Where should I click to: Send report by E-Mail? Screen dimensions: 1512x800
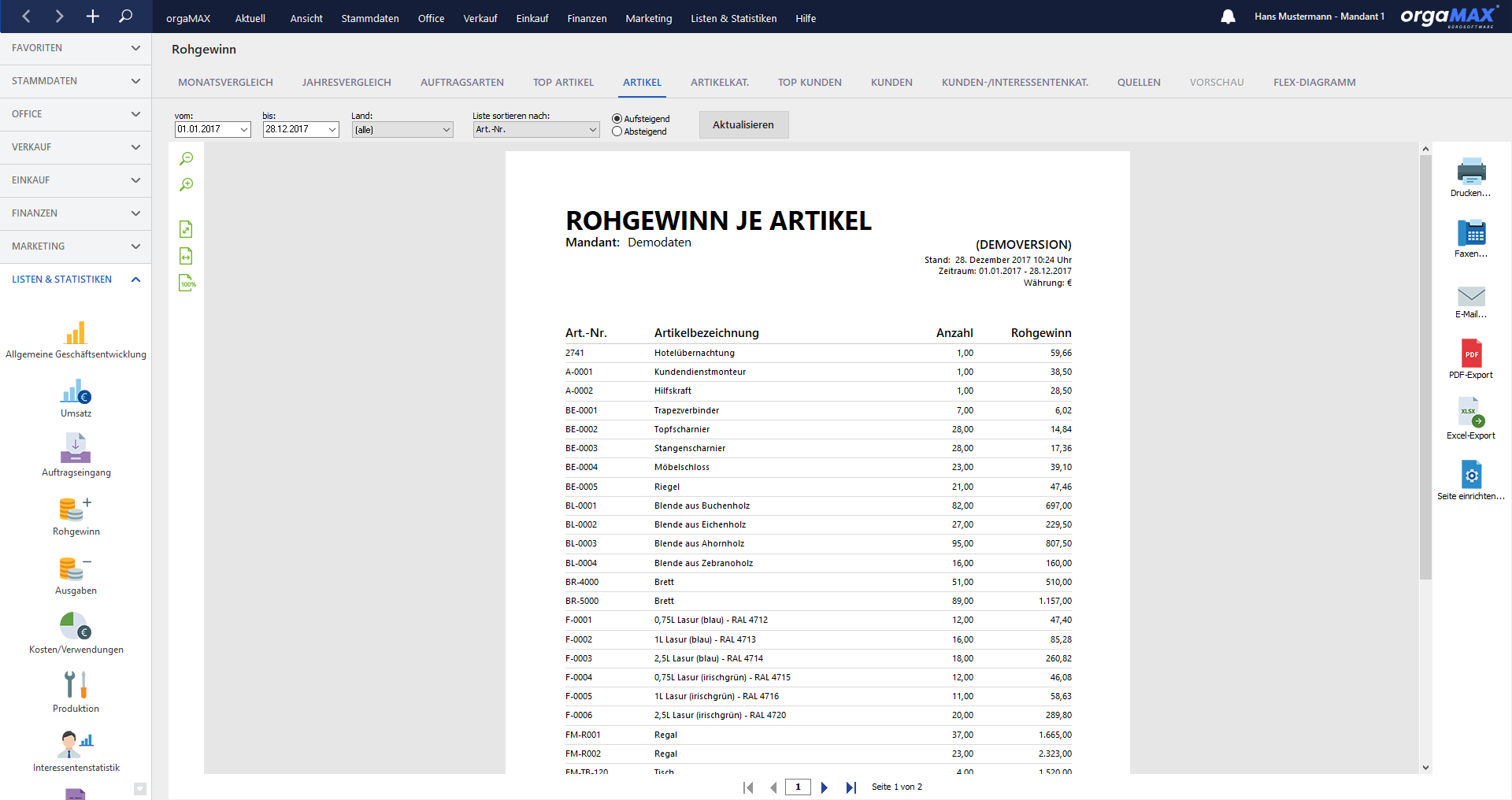1470,302
